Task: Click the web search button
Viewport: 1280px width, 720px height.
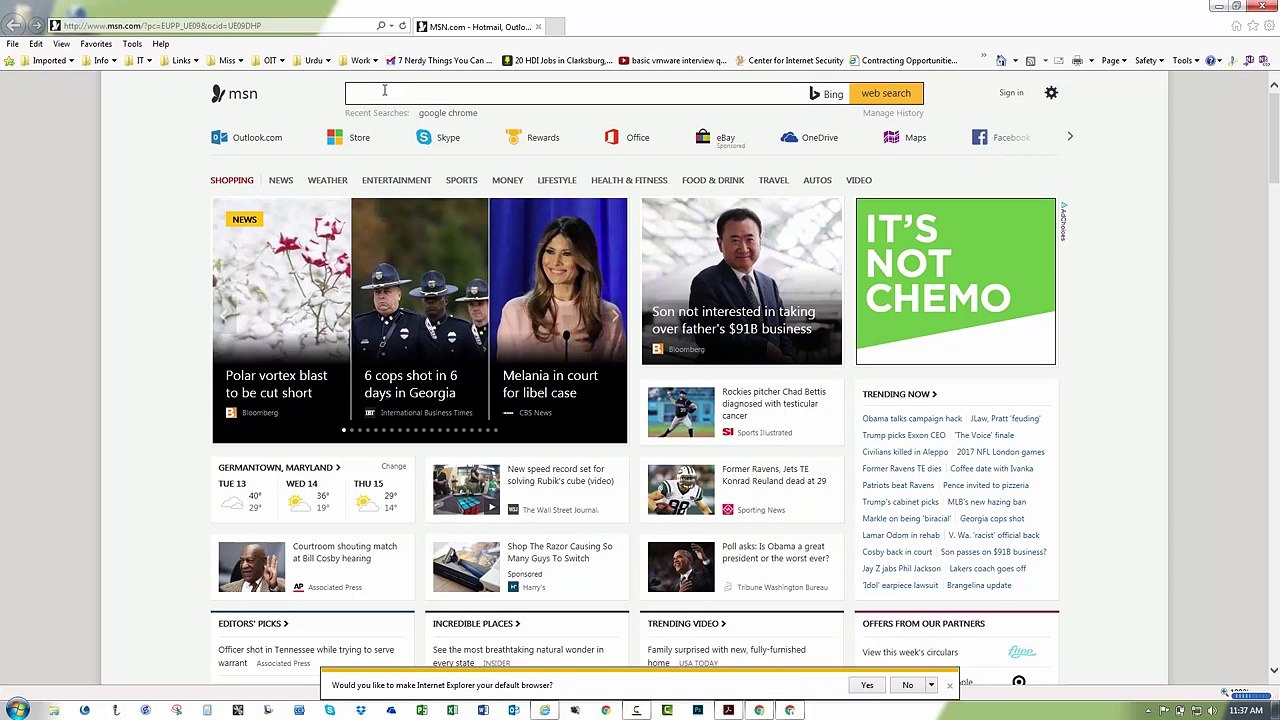Action: [886, 93]
